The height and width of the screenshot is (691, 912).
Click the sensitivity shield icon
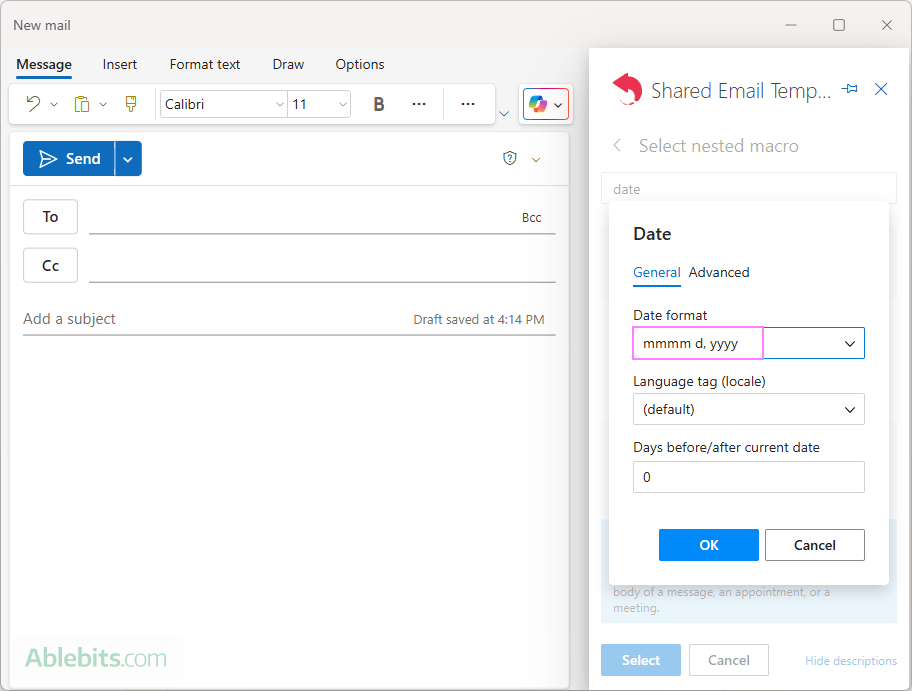[510, 158]
